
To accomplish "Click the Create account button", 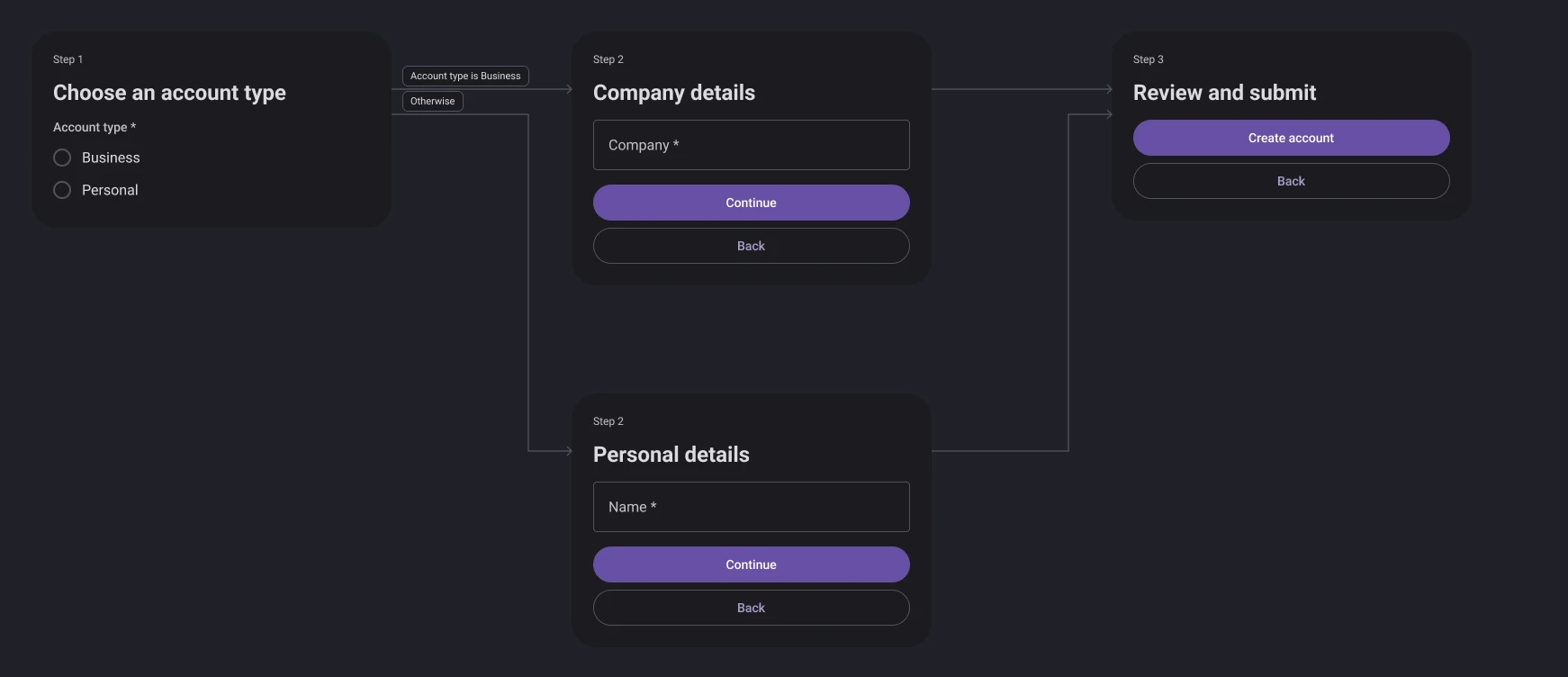I will 1291,138.
